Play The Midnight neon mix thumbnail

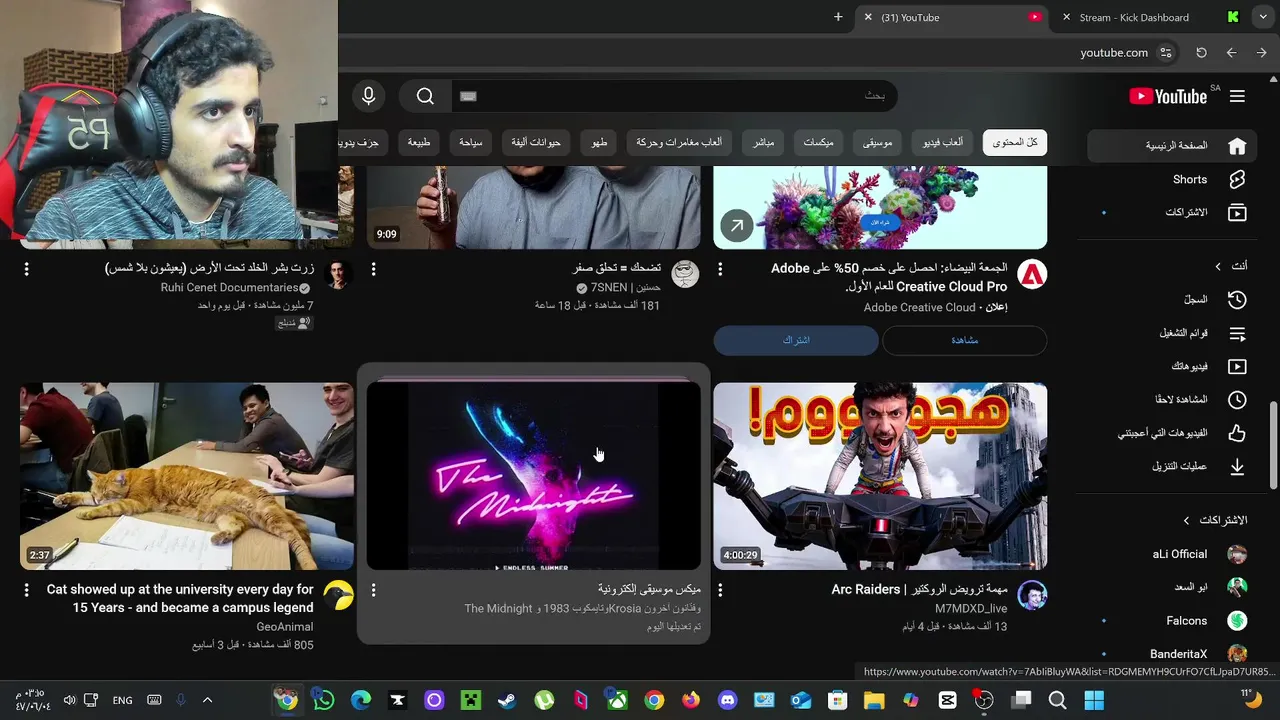tap(533, 476)
